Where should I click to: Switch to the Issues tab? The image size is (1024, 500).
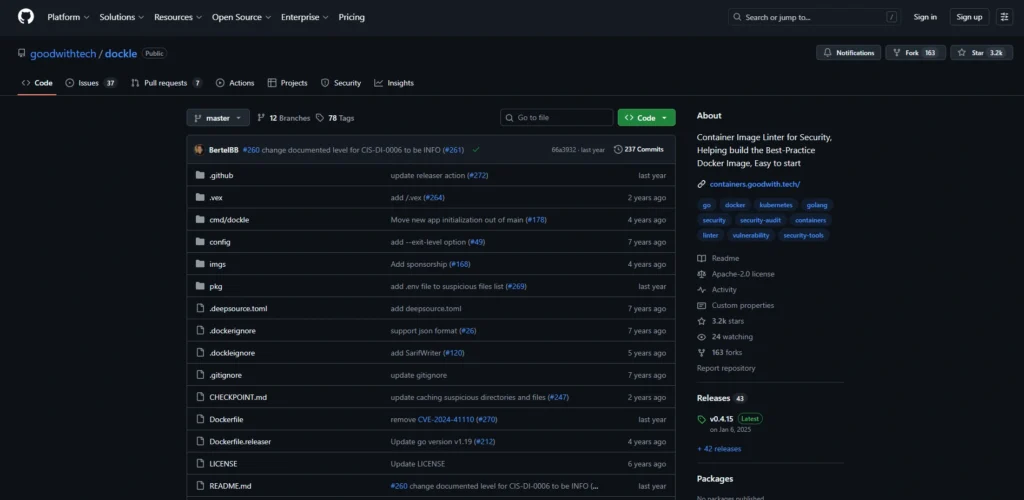click(x=91, y=83)
